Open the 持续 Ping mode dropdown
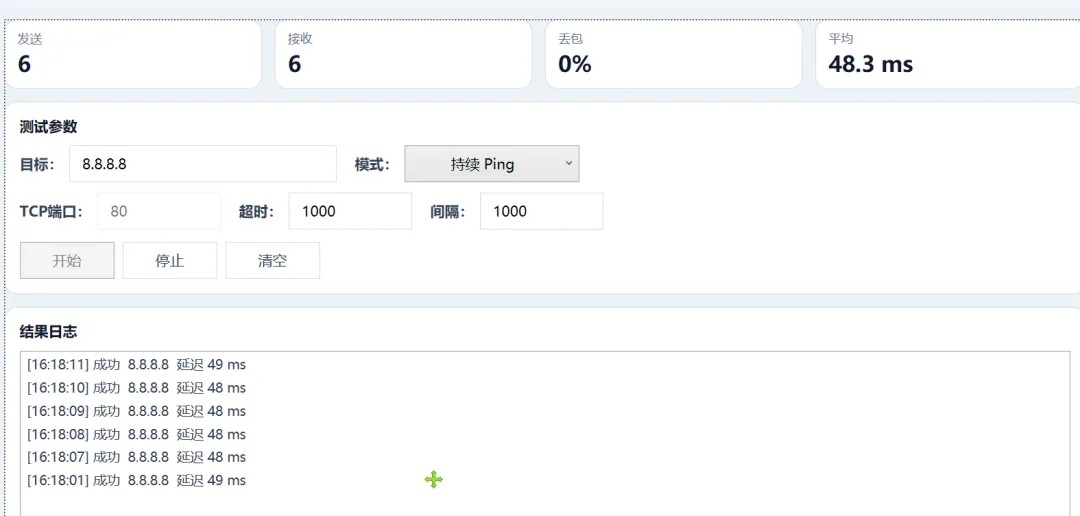The width and height of the screenshot is (1080, 516). click(491, 163)
